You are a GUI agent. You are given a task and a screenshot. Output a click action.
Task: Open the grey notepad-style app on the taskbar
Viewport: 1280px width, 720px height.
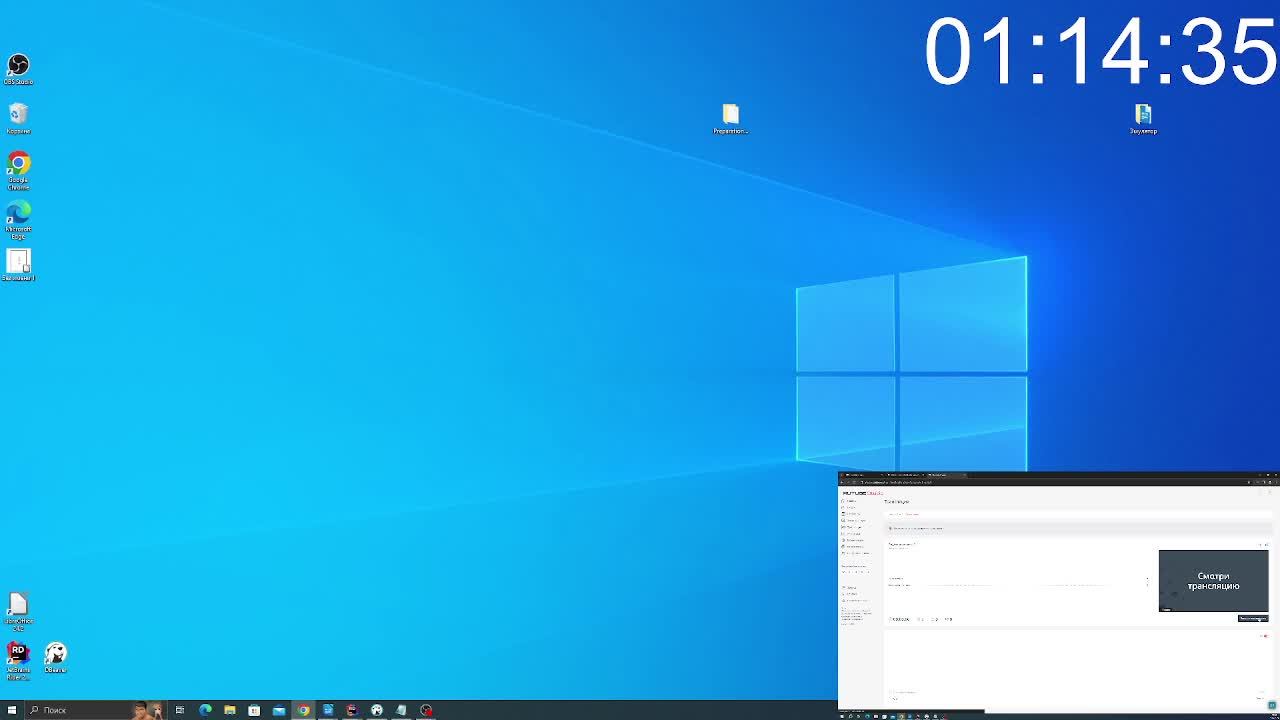tap(401, 710)
